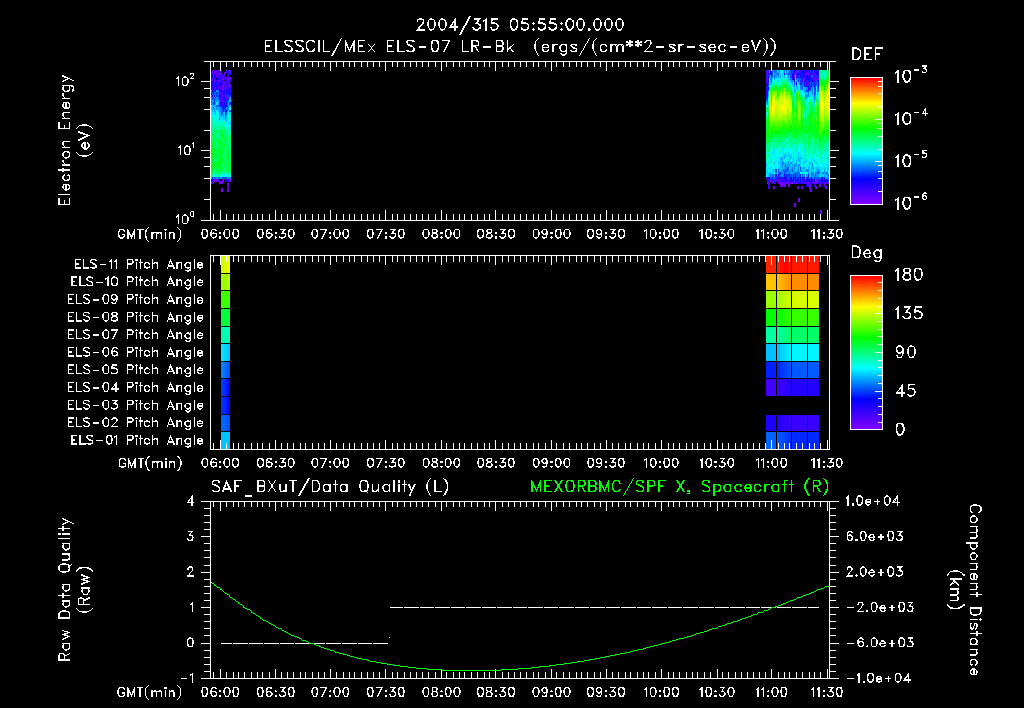Click the Deg pitch angle color bar
Viewport: 1024px width, 708px height.
(x=866, y=353)
